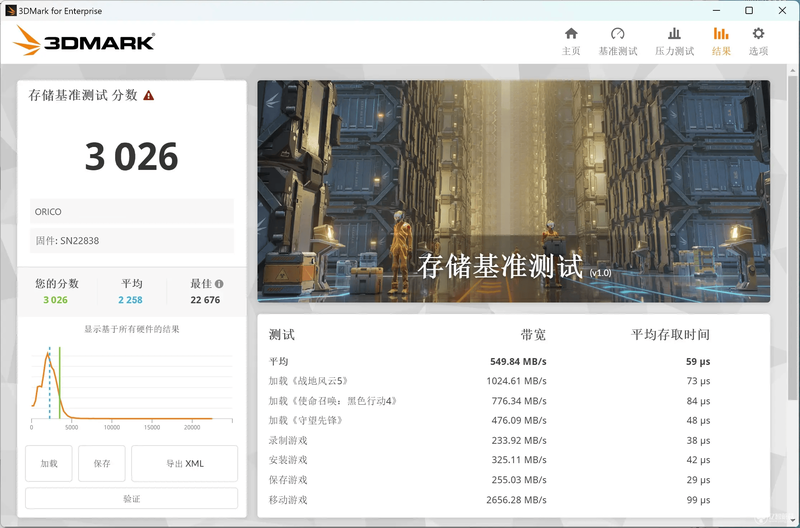This screenshot has width=800, height=528.
Task: Select the ORICO device name field
Action: (132, 211)
